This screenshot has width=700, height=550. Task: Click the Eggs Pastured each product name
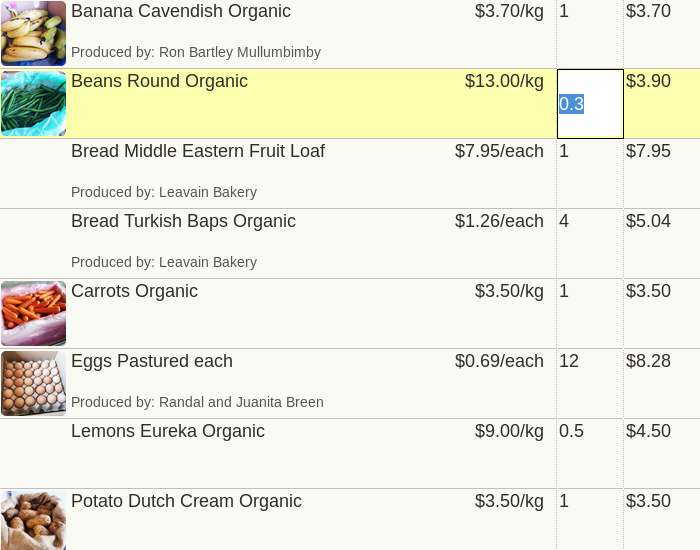coord(152,361)
